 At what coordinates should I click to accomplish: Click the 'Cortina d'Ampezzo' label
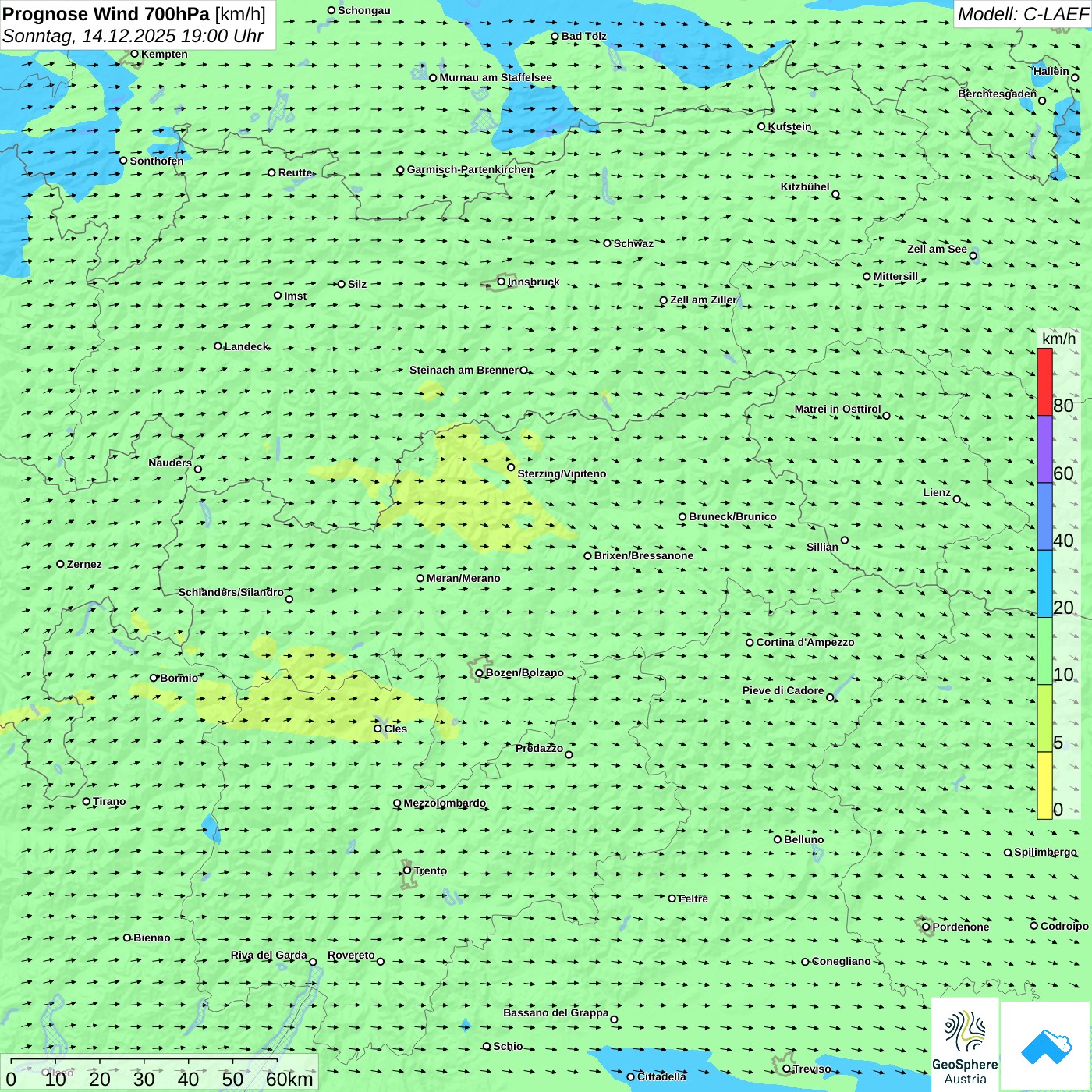pos(806,642)
